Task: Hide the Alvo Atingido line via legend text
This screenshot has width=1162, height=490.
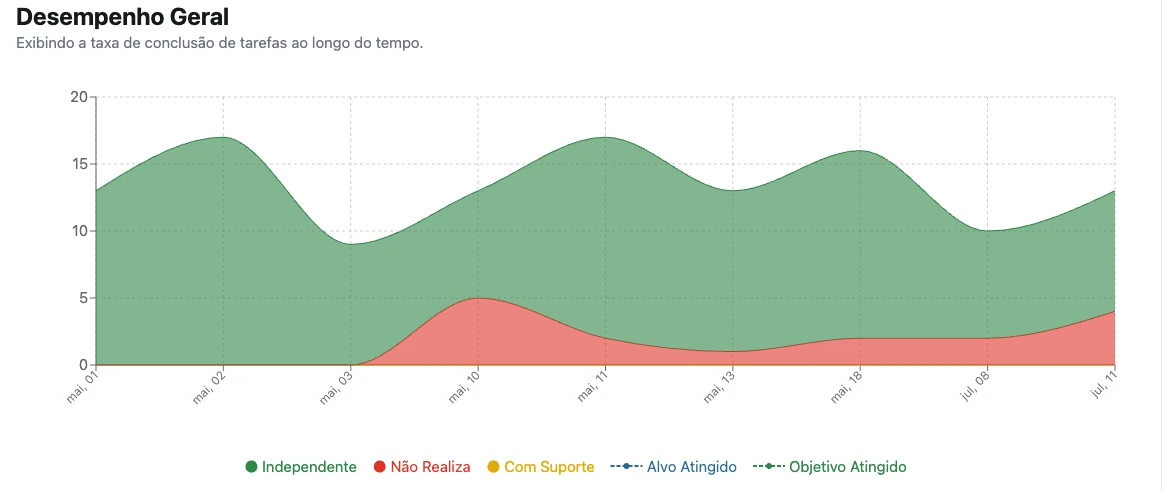Action: [x=691, y=467]
